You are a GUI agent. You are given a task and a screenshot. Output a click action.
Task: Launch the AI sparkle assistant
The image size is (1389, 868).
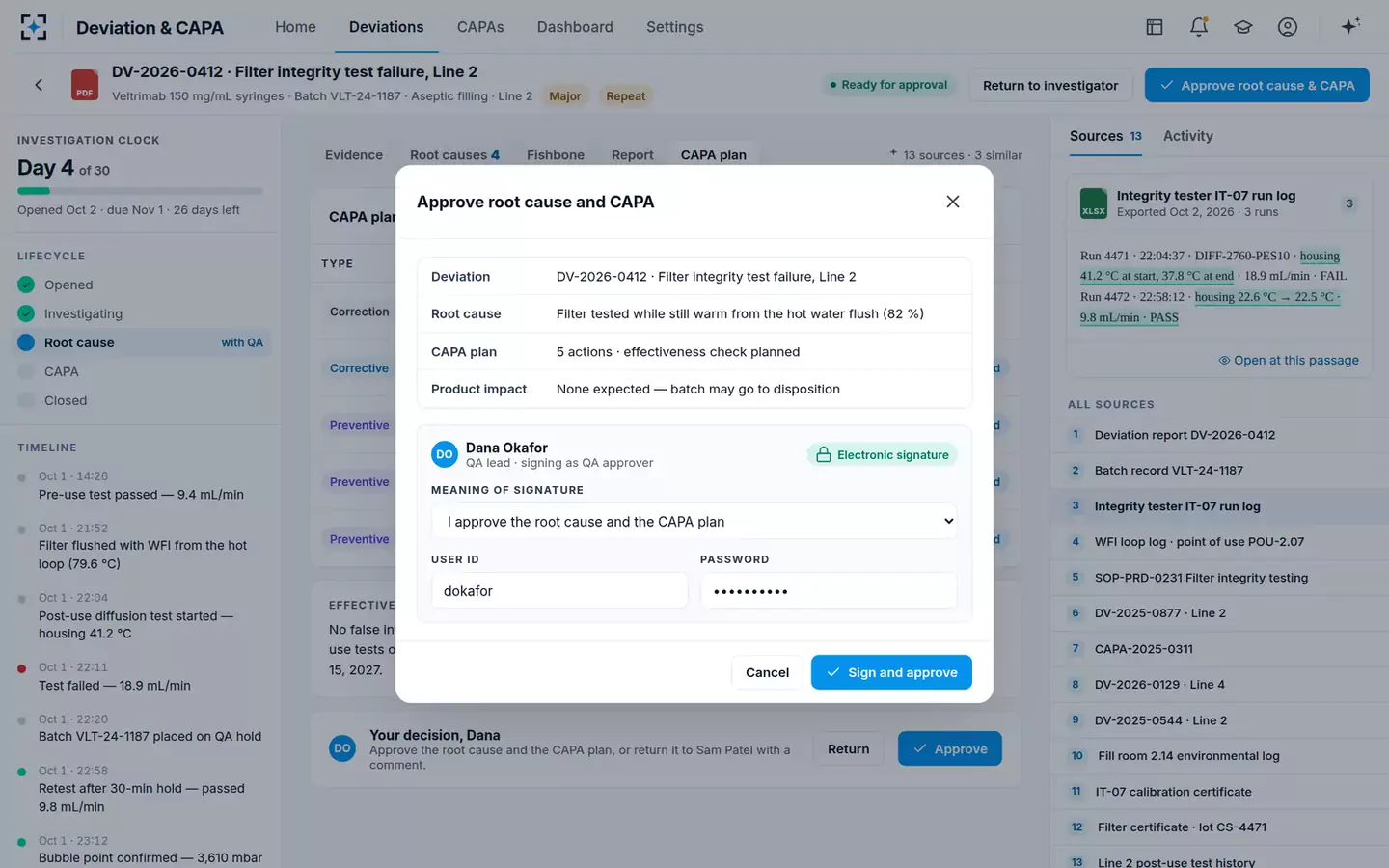(1350, 26)
